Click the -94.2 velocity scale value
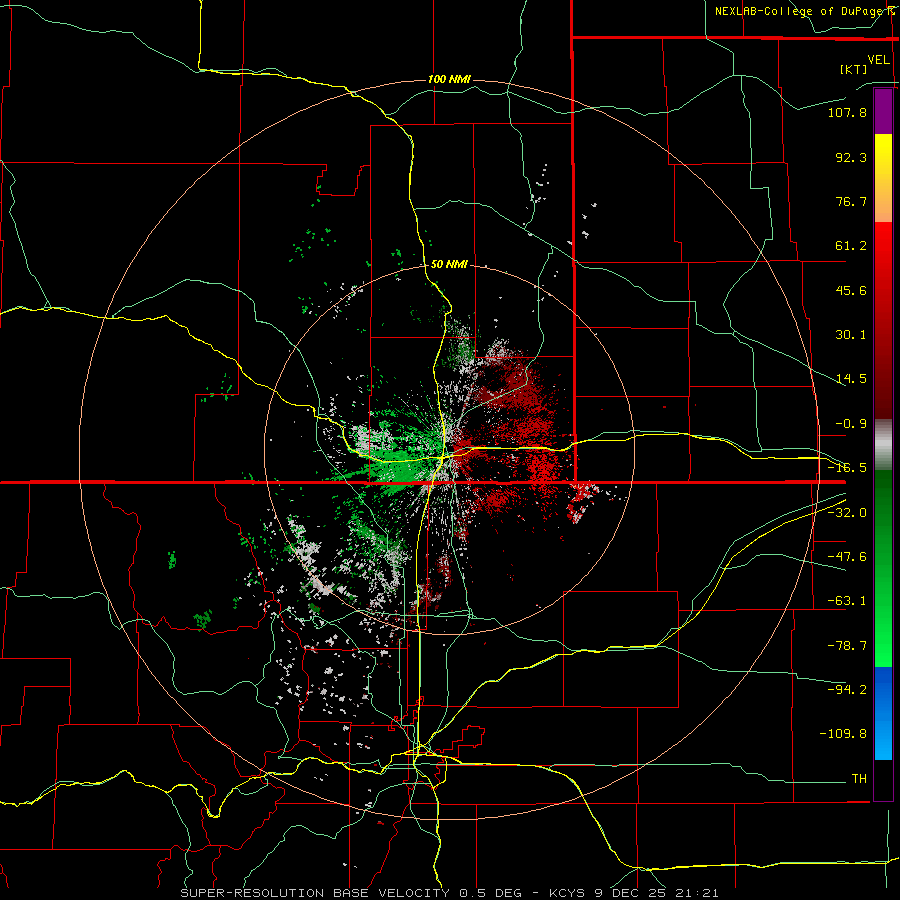This screenshot has height=900, width=900. 847,689
